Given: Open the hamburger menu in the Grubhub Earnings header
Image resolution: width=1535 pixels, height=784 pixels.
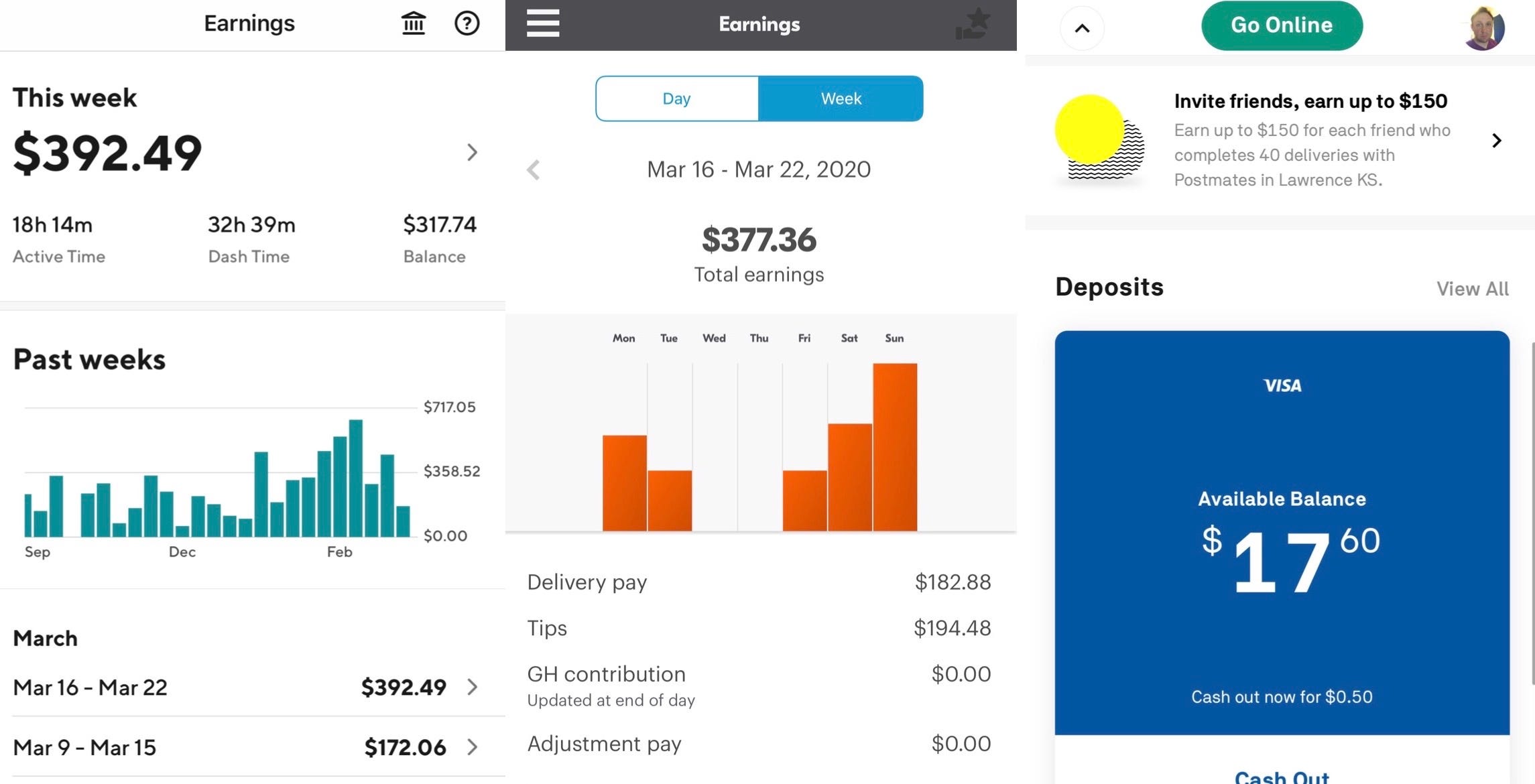Looking at the screenshot, I should 542,23.
